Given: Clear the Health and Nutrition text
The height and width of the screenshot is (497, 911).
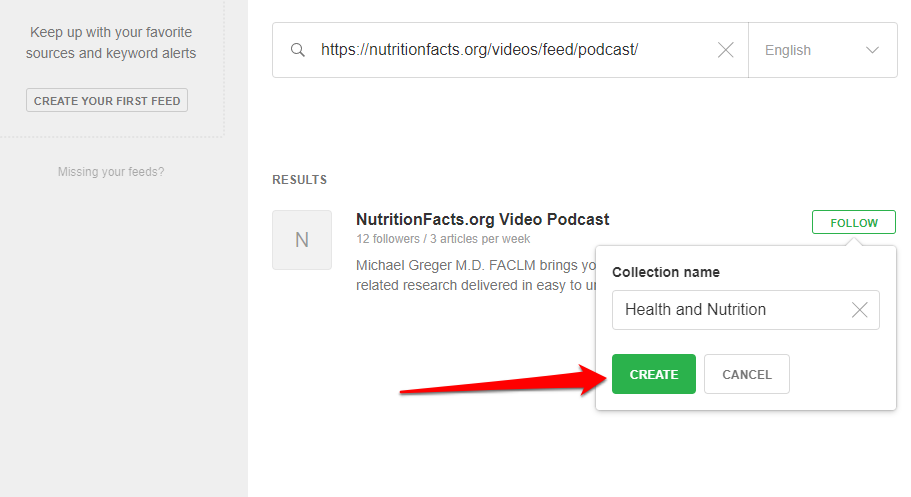Looking at the screenshot, I should (859, 310).
